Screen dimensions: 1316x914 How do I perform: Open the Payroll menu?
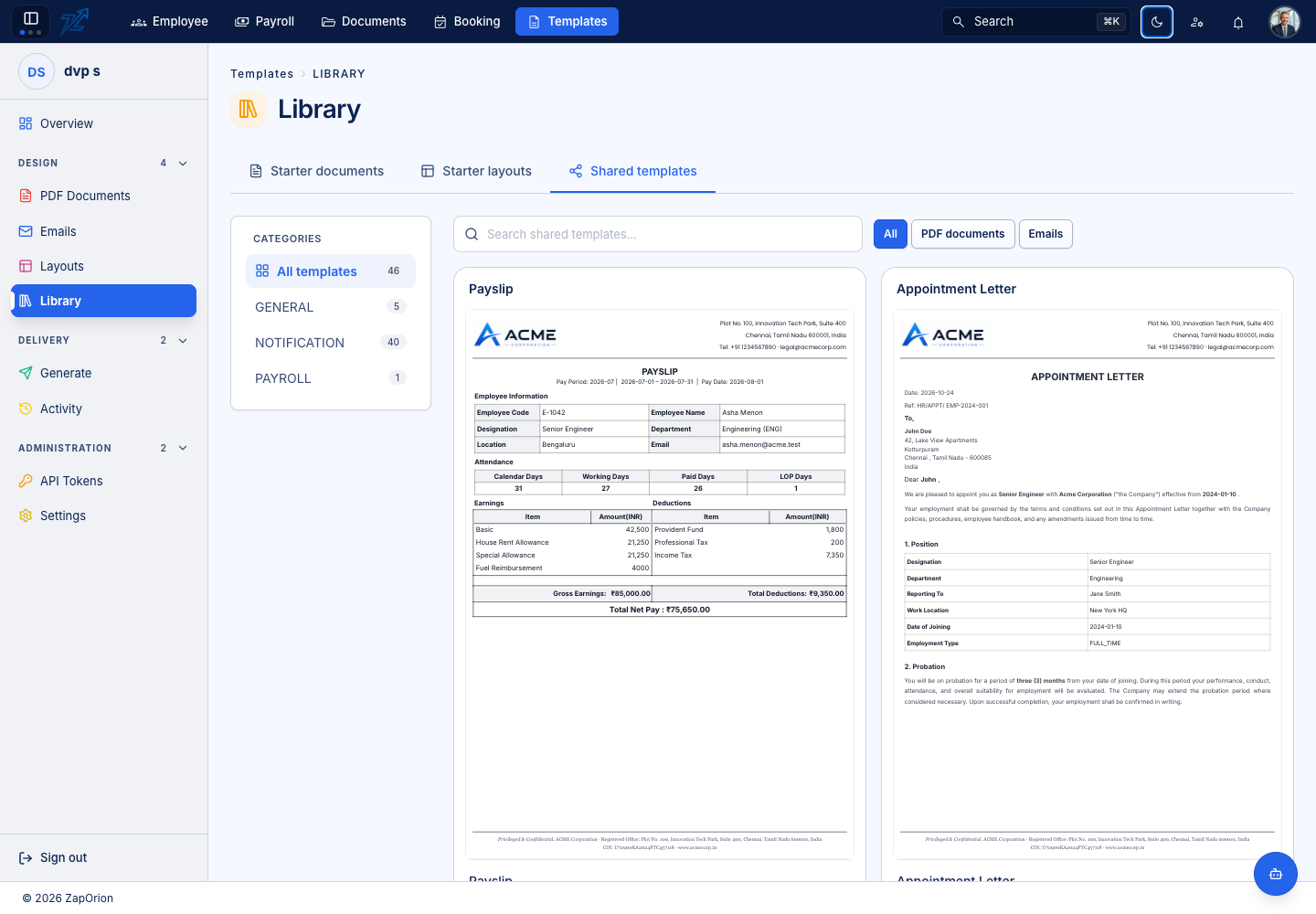point(265,21)
